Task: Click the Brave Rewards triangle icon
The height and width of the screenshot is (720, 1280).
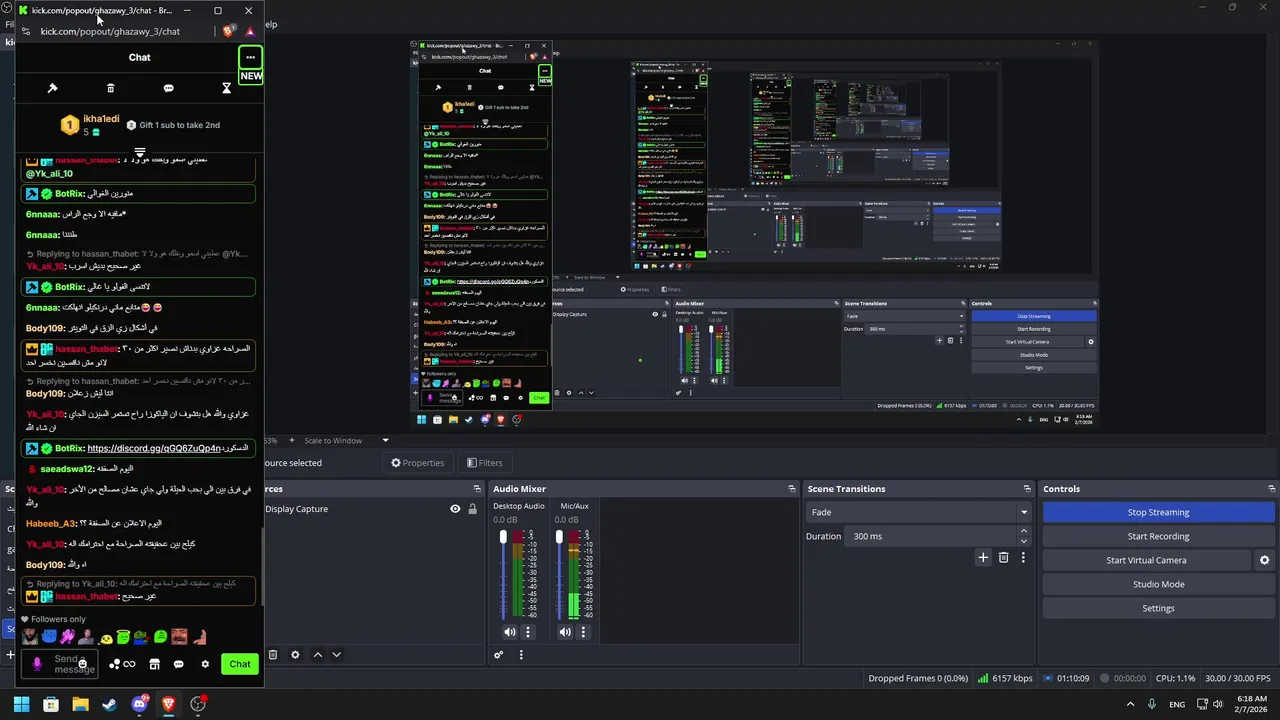Action: coord(250,31)
